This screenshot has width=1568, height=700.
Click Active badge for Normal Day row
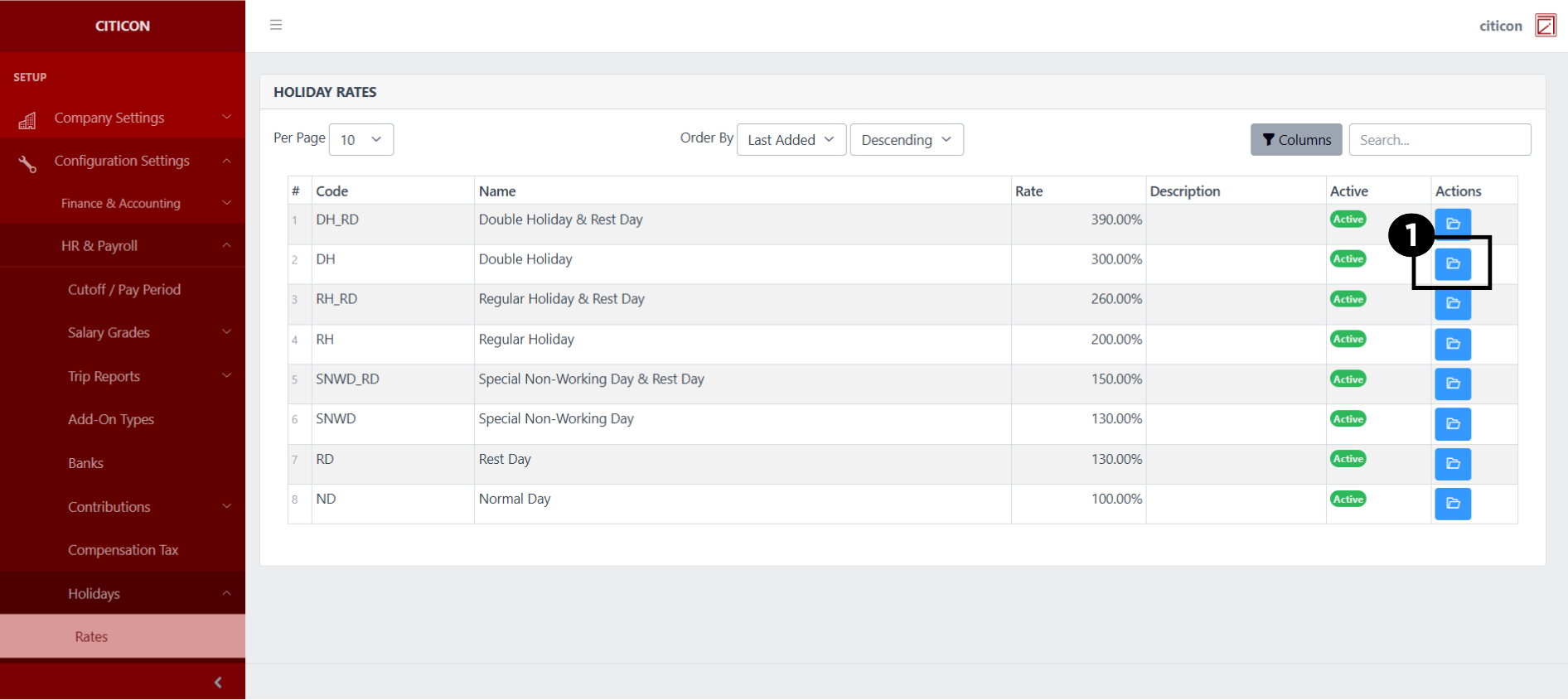click(x=1348, y=500)
